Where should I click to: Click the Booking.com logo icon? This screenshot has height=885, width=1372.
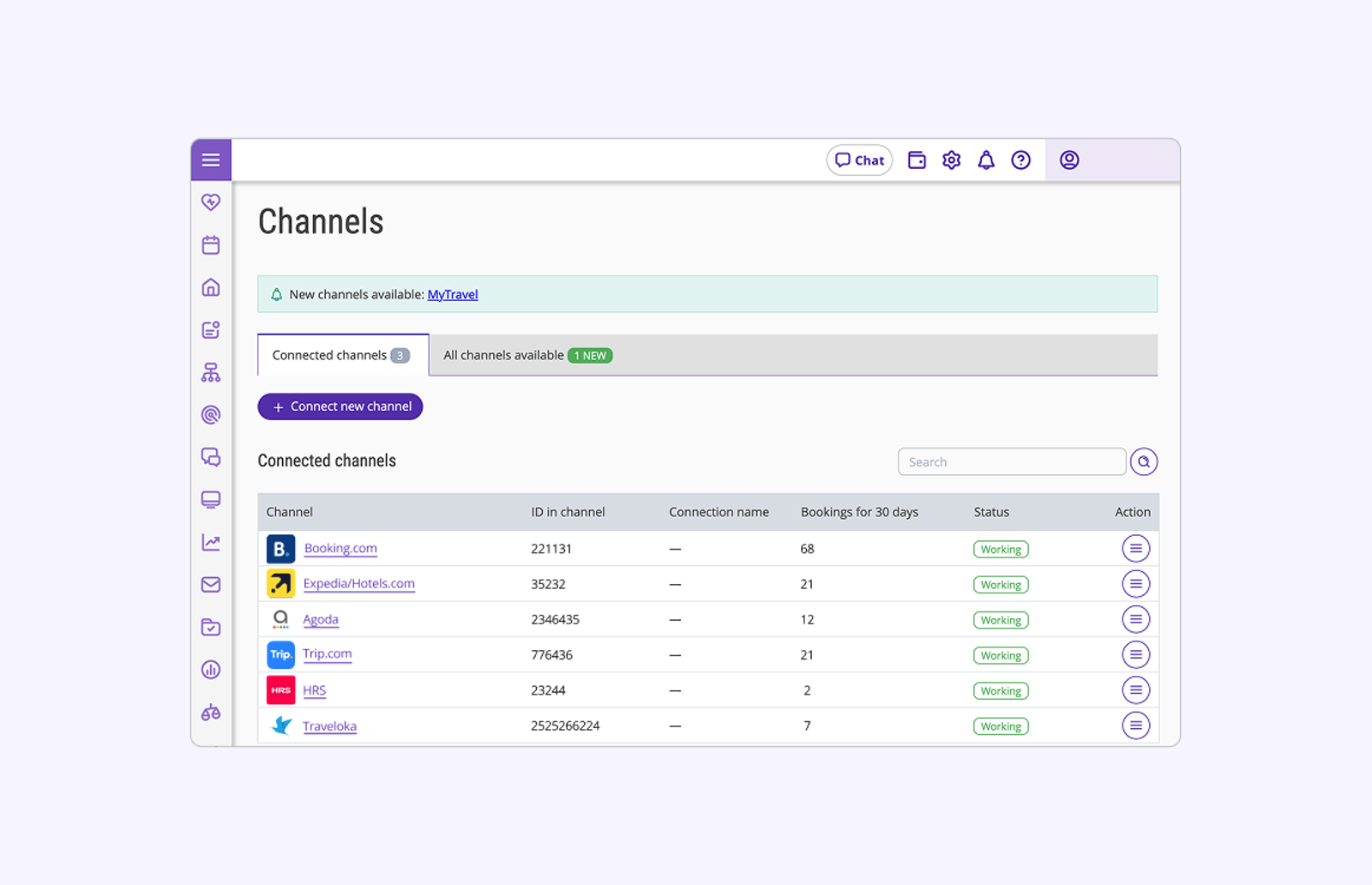coord(280,549)
